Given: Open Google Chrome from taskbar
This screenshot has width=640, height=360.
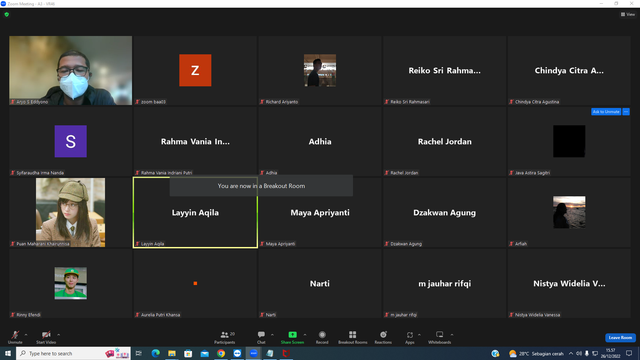Looking at the screenshot, I should [221, 353].
